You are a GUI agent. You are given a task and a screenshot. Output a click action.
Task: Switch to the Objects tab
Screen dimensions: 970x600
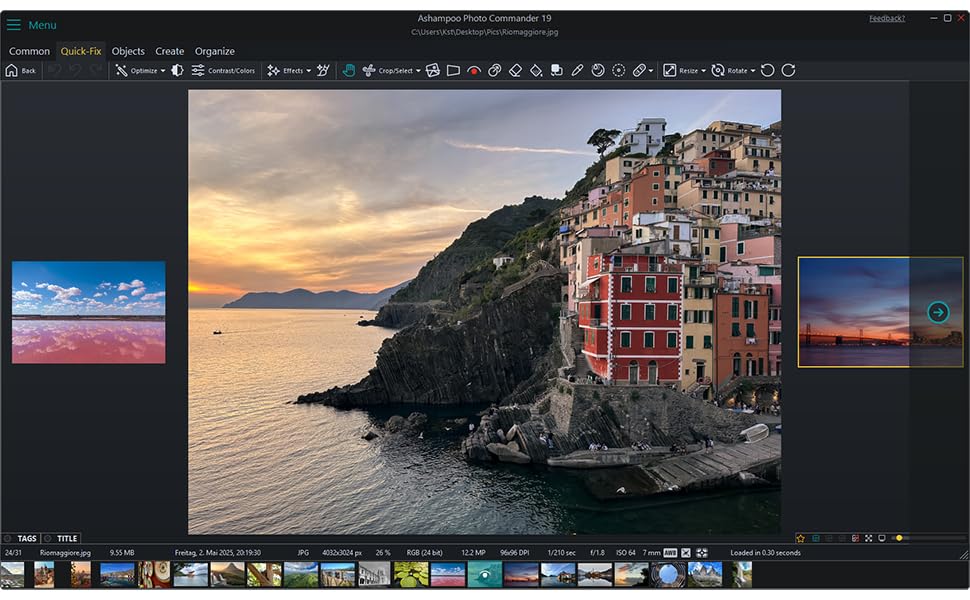(x=128, y=51)
